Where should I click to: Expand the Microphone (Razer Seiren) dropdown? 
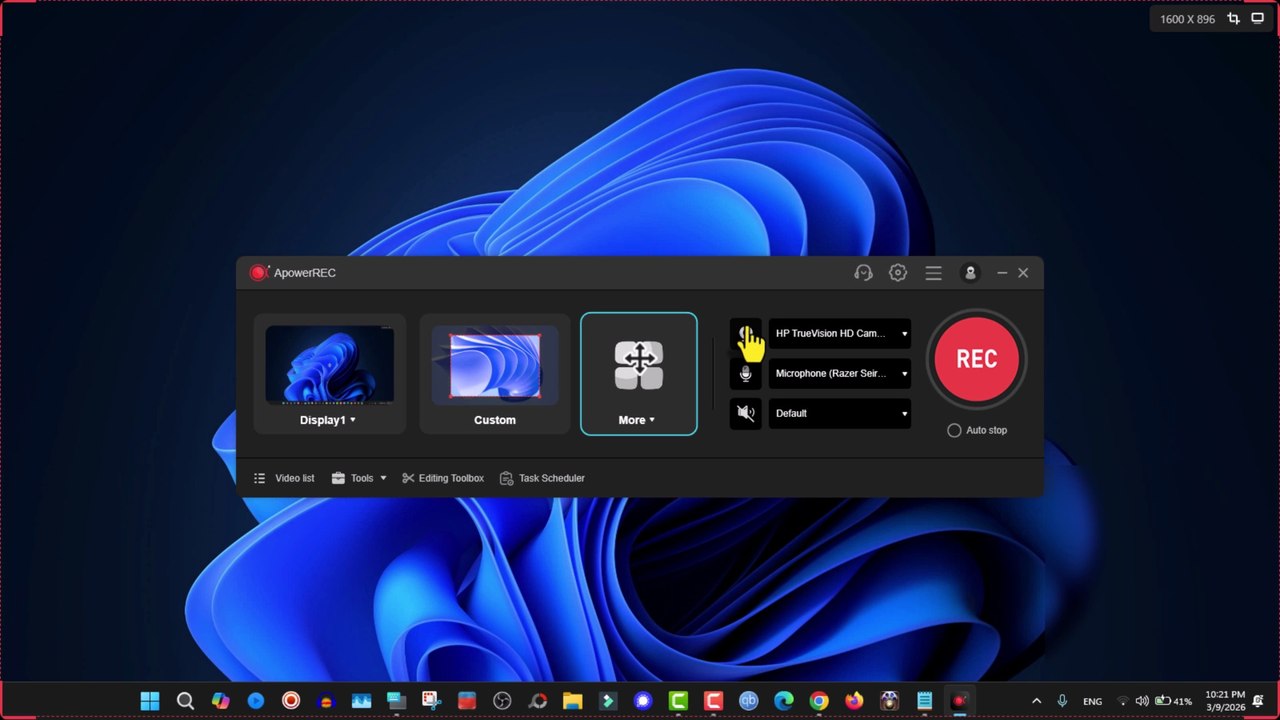pos(904,374)
